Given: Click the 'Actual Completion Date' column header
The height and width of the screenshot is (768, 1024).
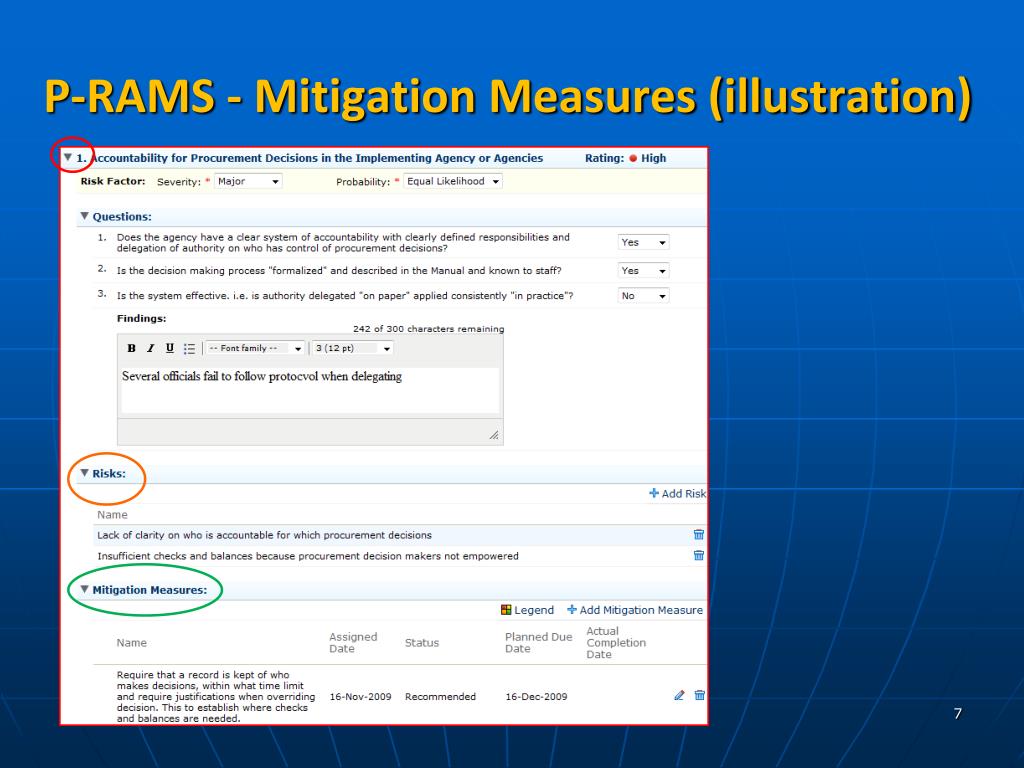Looking at the screenshot, I should [x=616, y=643].
